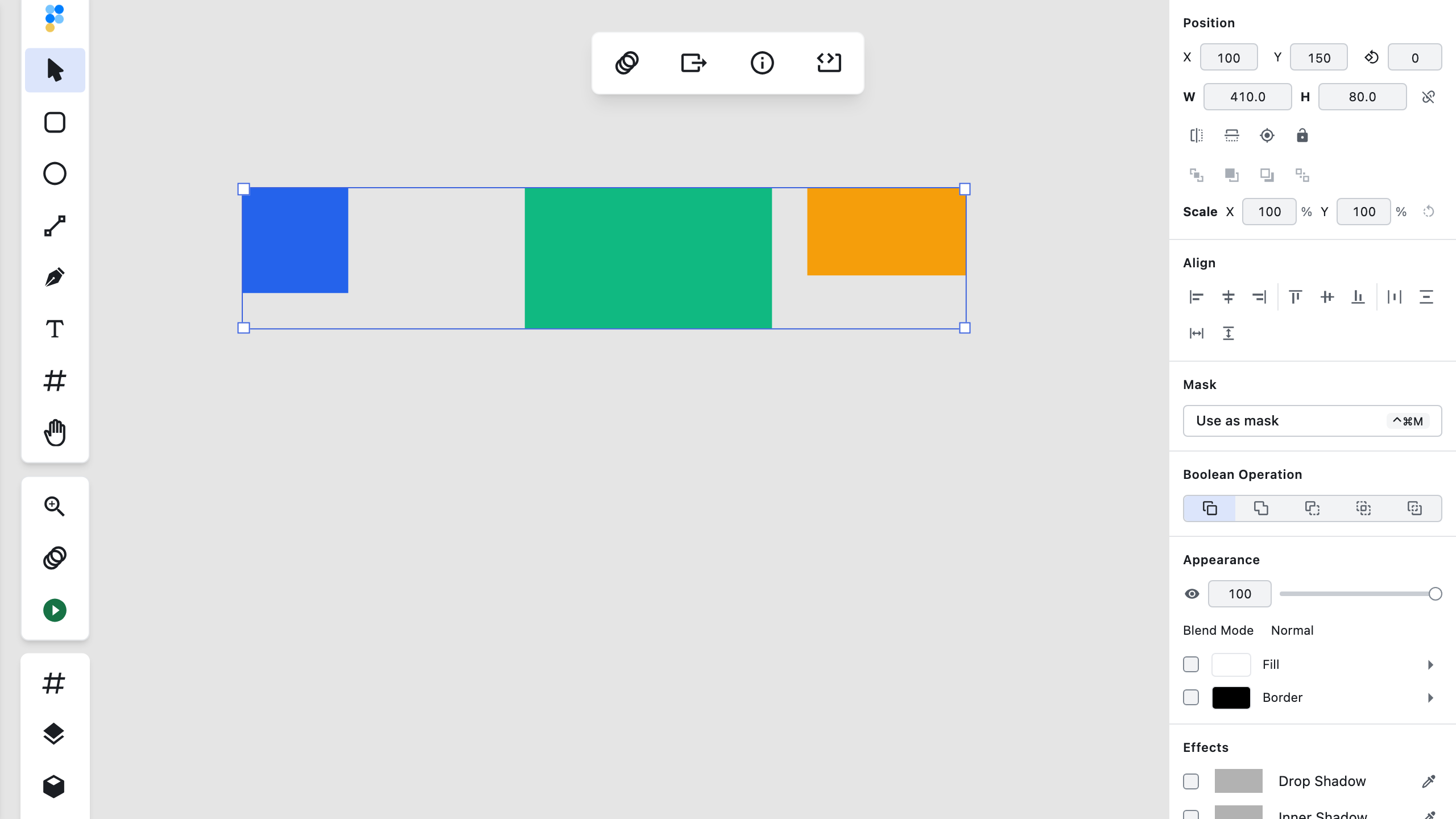Enable the Border checkbox
1456x819 pixels.
pyautogui.click(x=1191, y=697)
